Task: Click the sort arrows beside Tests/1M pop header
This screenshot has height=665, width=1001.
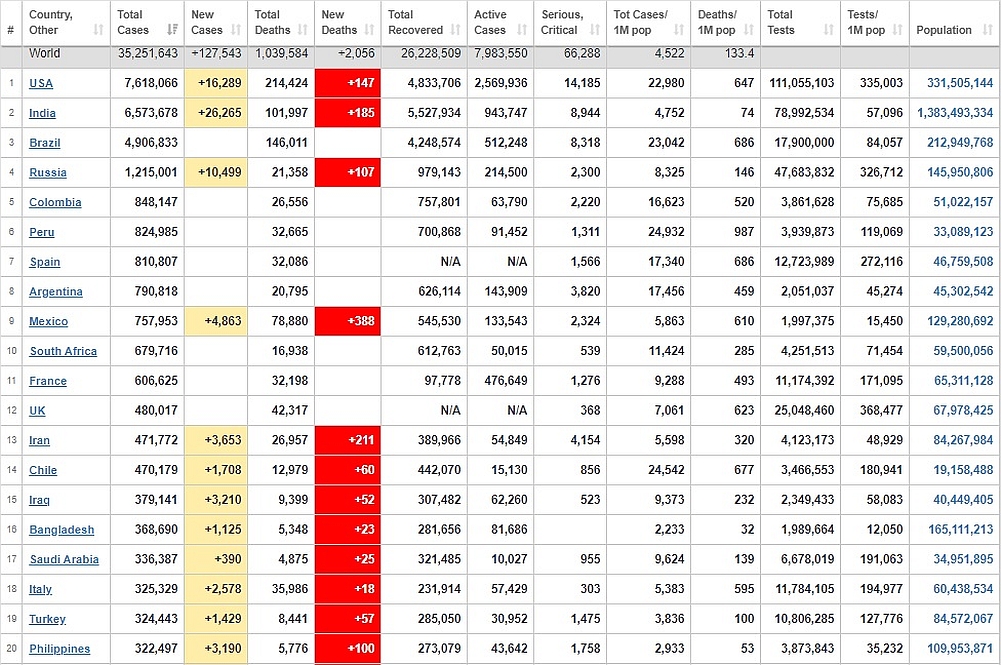Action: coord(898,30)
